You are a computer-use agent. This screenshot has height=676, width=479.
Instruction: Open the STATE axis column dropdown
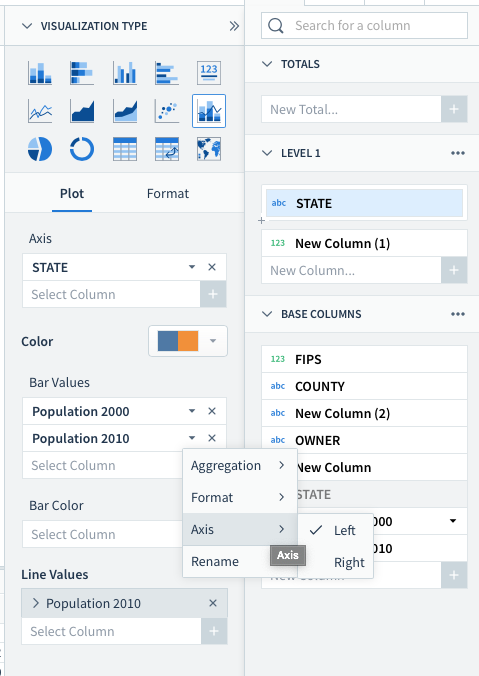(192, 267)
